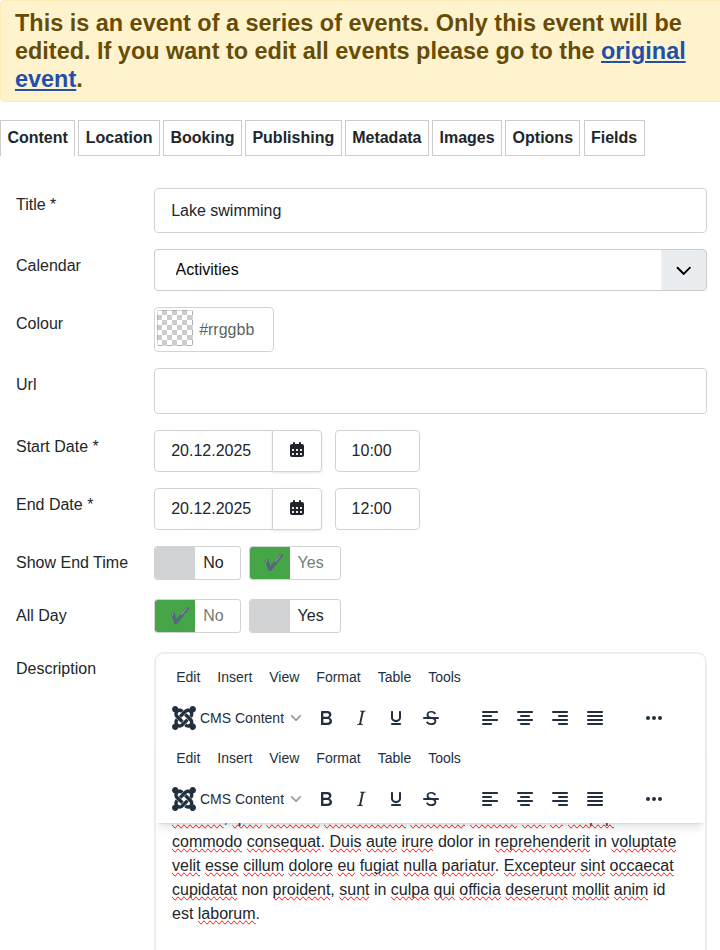Open the Start Date calendar picker

coord(297,451)
